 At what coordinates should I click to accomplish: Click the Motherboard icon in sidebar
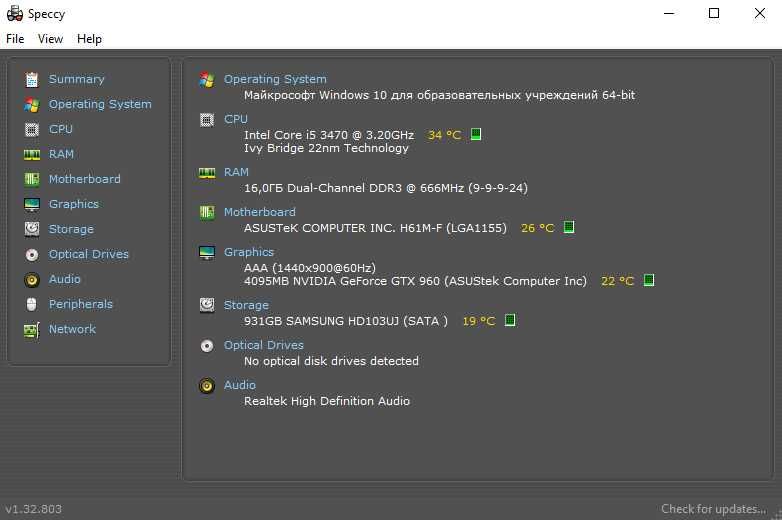pos(32,179)
